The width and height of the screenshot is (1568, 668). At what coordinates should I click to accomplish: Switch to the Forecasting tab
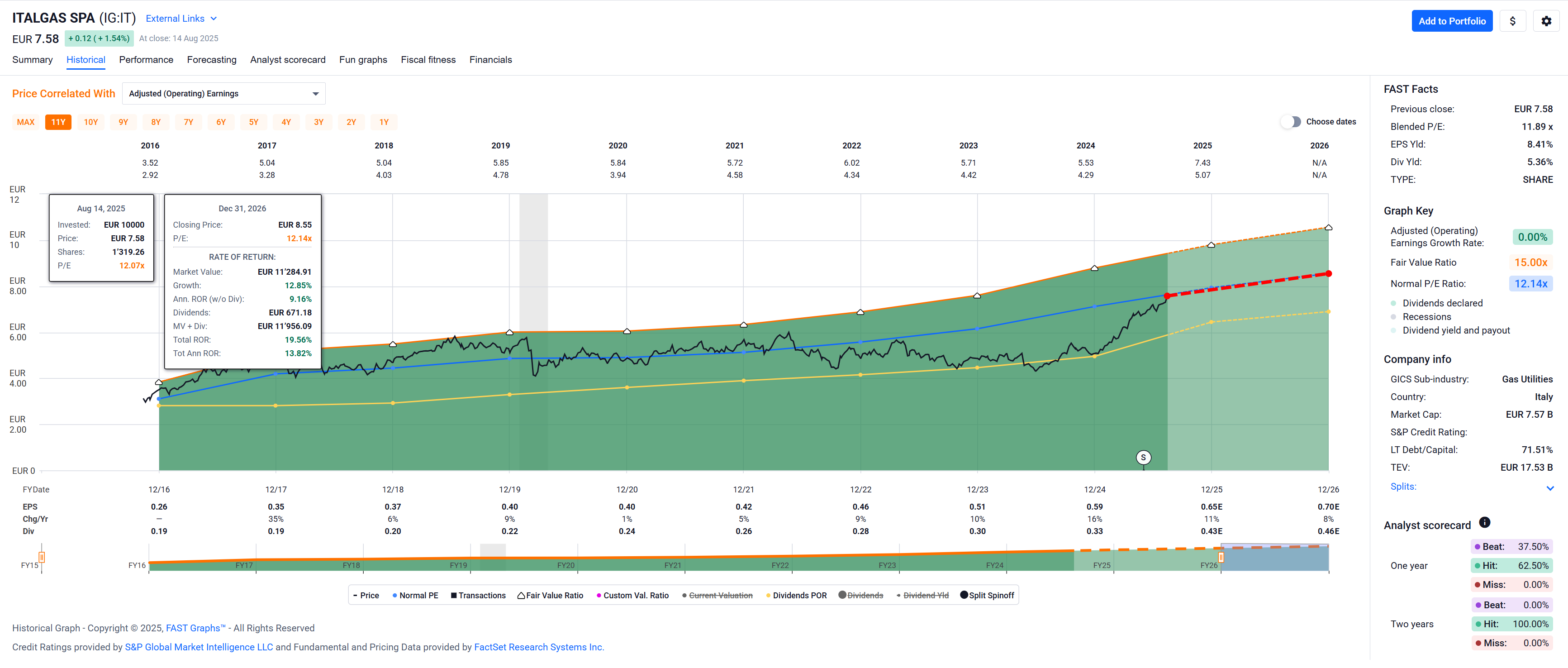211,60
